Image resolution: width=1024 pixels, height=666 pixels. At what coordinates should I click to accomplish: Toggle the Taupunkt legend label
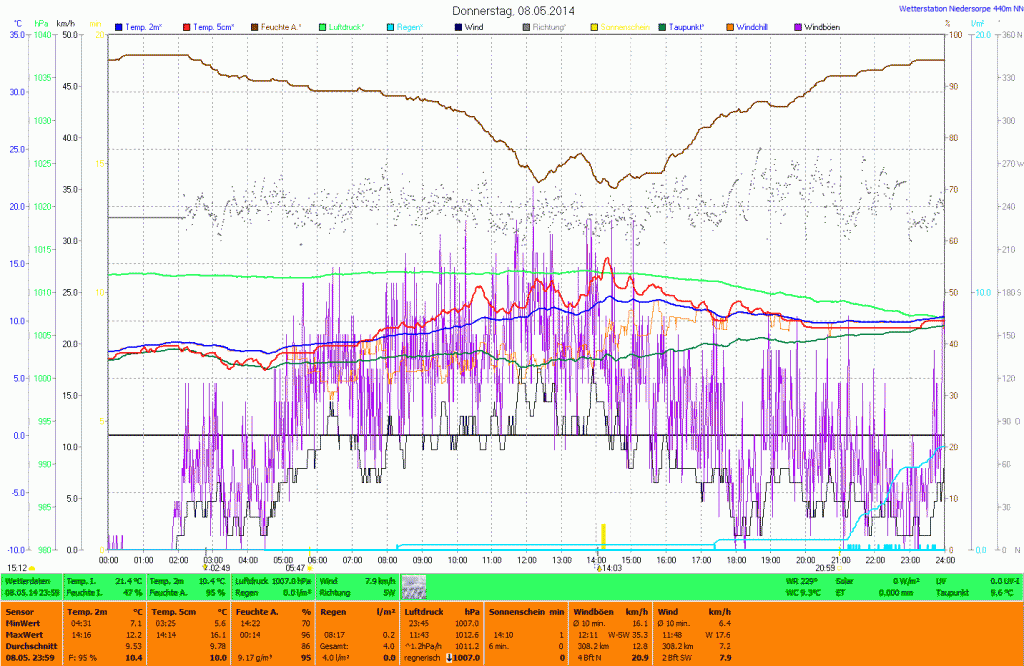pyautogui.click(x=691, y=27)
